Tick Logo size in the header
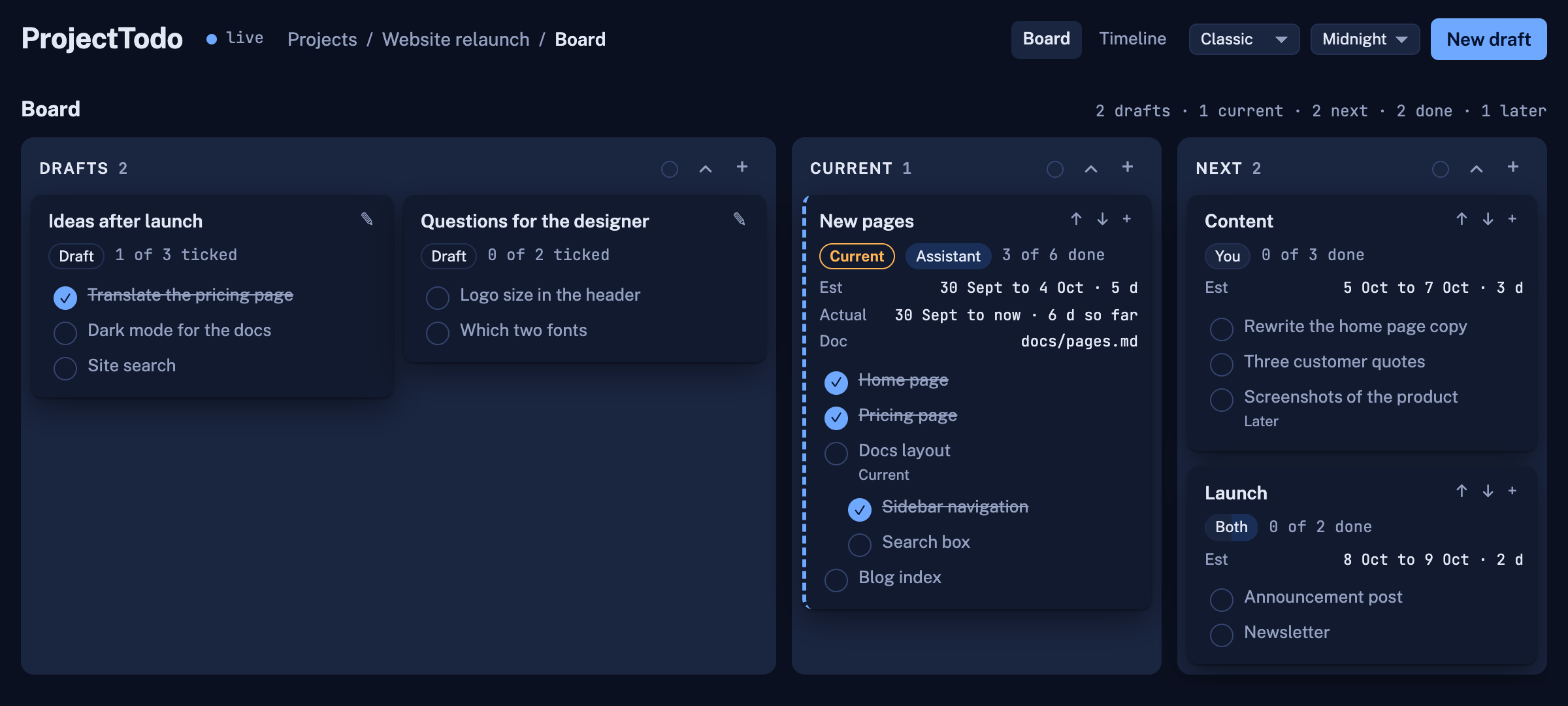This screenshot has width=1568, height=706. (438, 298)
